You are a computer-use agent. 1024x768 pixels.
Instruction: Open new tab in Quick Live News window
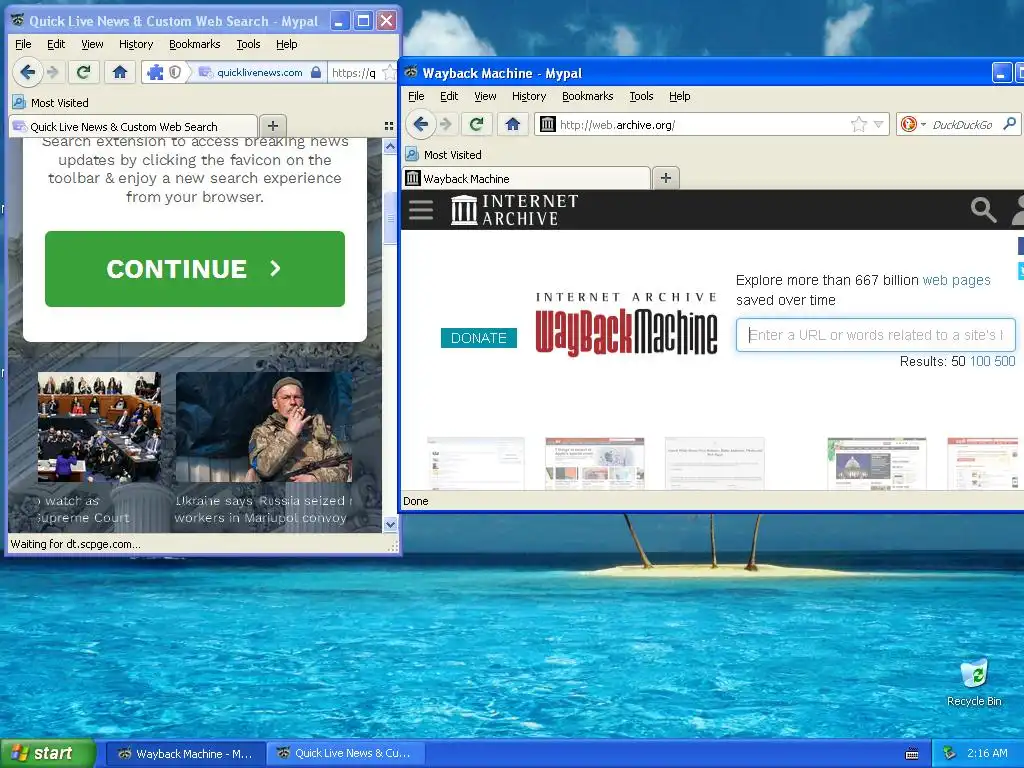(x=273, y=125)
